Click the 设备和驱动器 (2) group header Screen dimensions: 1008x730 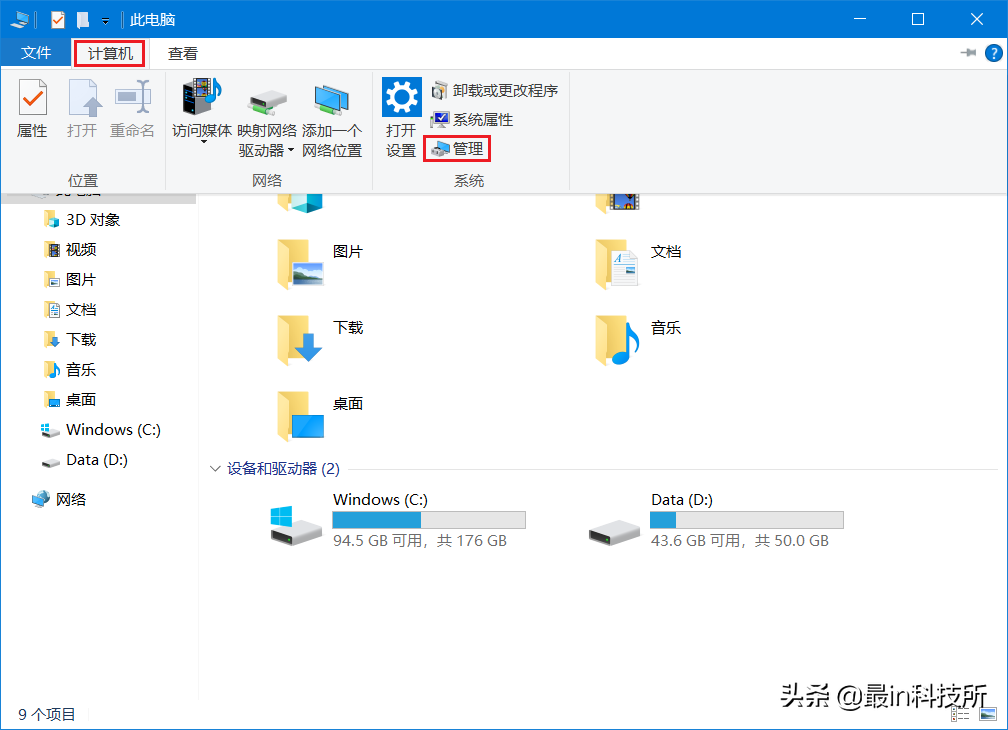284,468
